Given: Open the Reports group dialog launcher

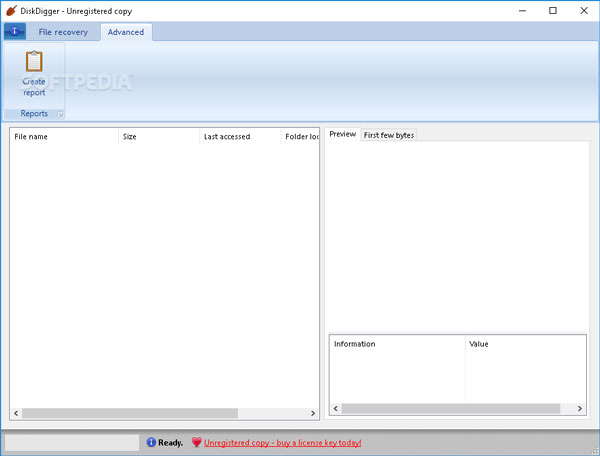Looking at the screenshot, I should click(60, 114).
